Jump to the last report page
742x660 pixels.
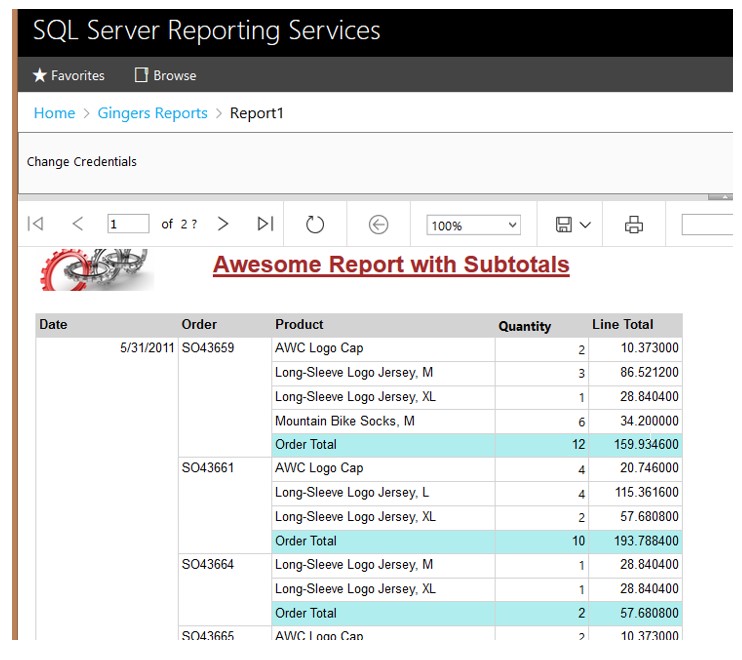click(265, 225)
